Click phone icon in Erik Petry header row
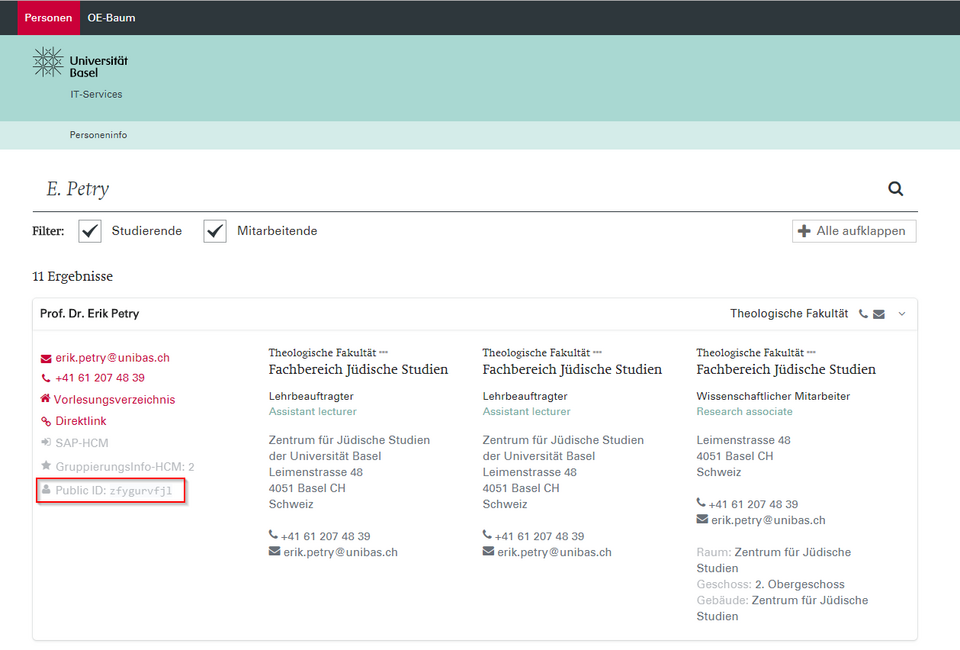 tap(863, 314)
